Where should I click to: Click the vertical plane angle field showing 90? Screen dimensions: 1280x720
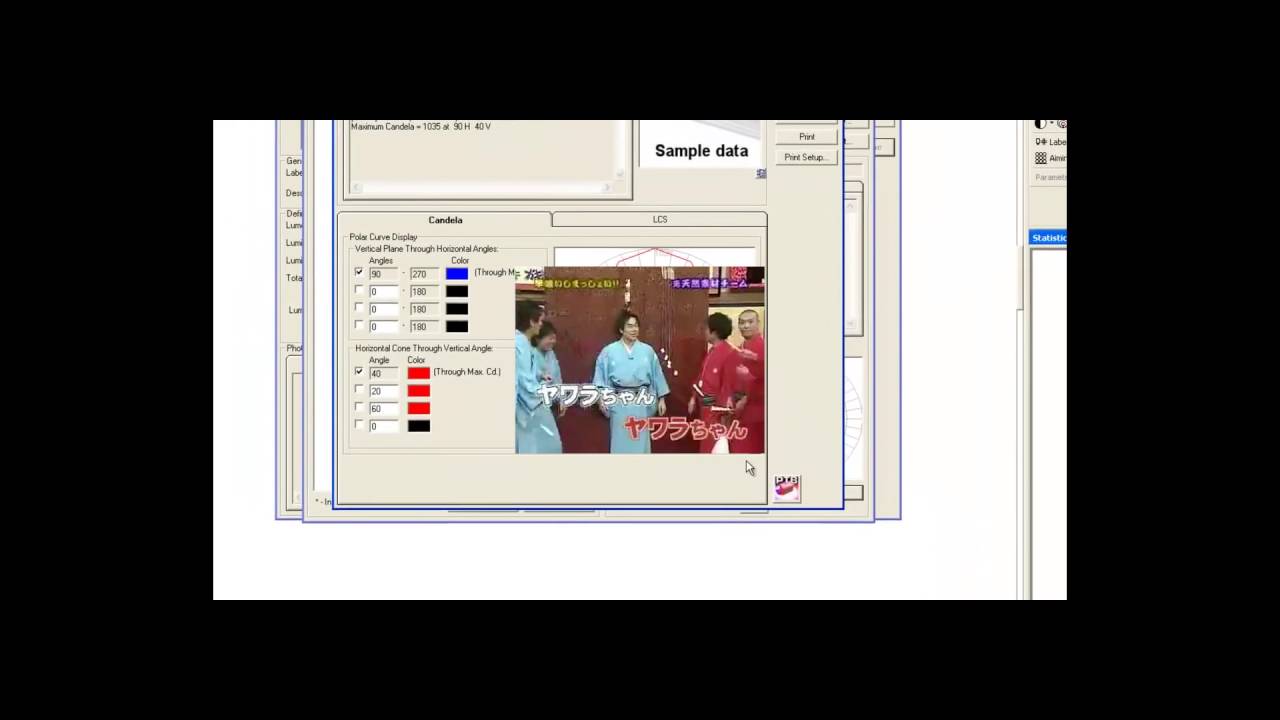(x=384, y=273)
